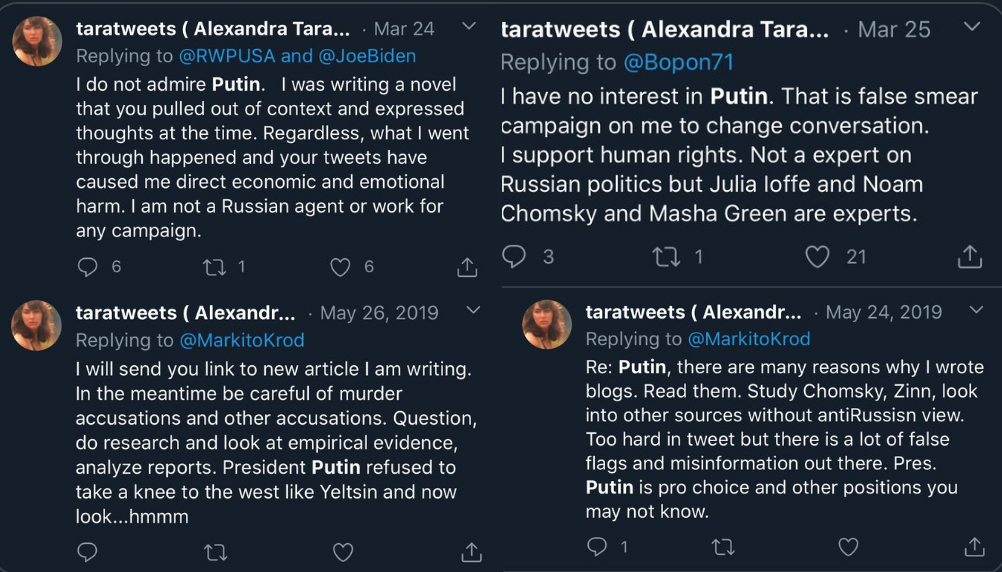Like the Mar 24 tweet
The height and width of the screenshot is (572, 1002).
341,267
